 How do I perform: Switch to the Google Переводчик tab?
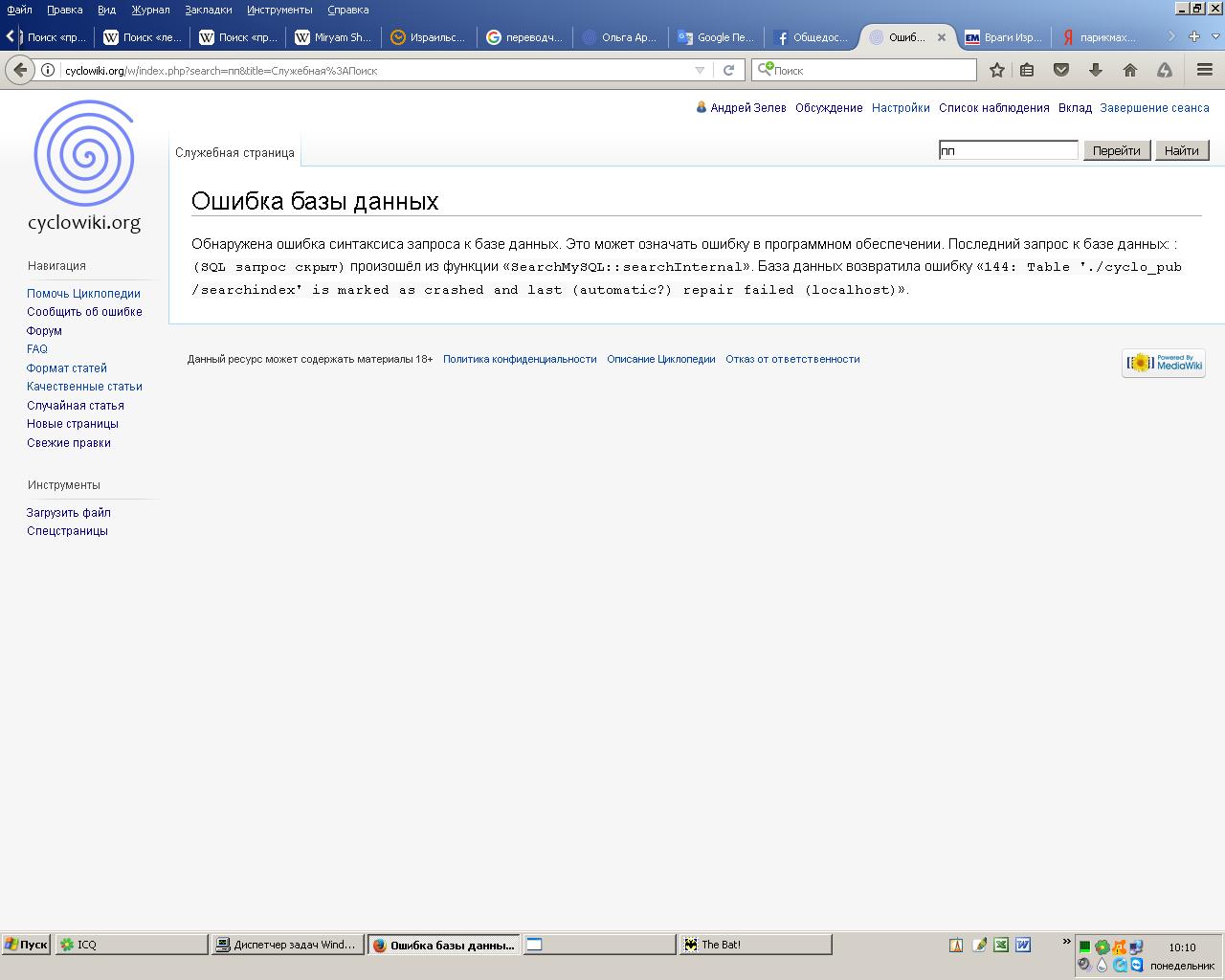click(x=716, y=37)
